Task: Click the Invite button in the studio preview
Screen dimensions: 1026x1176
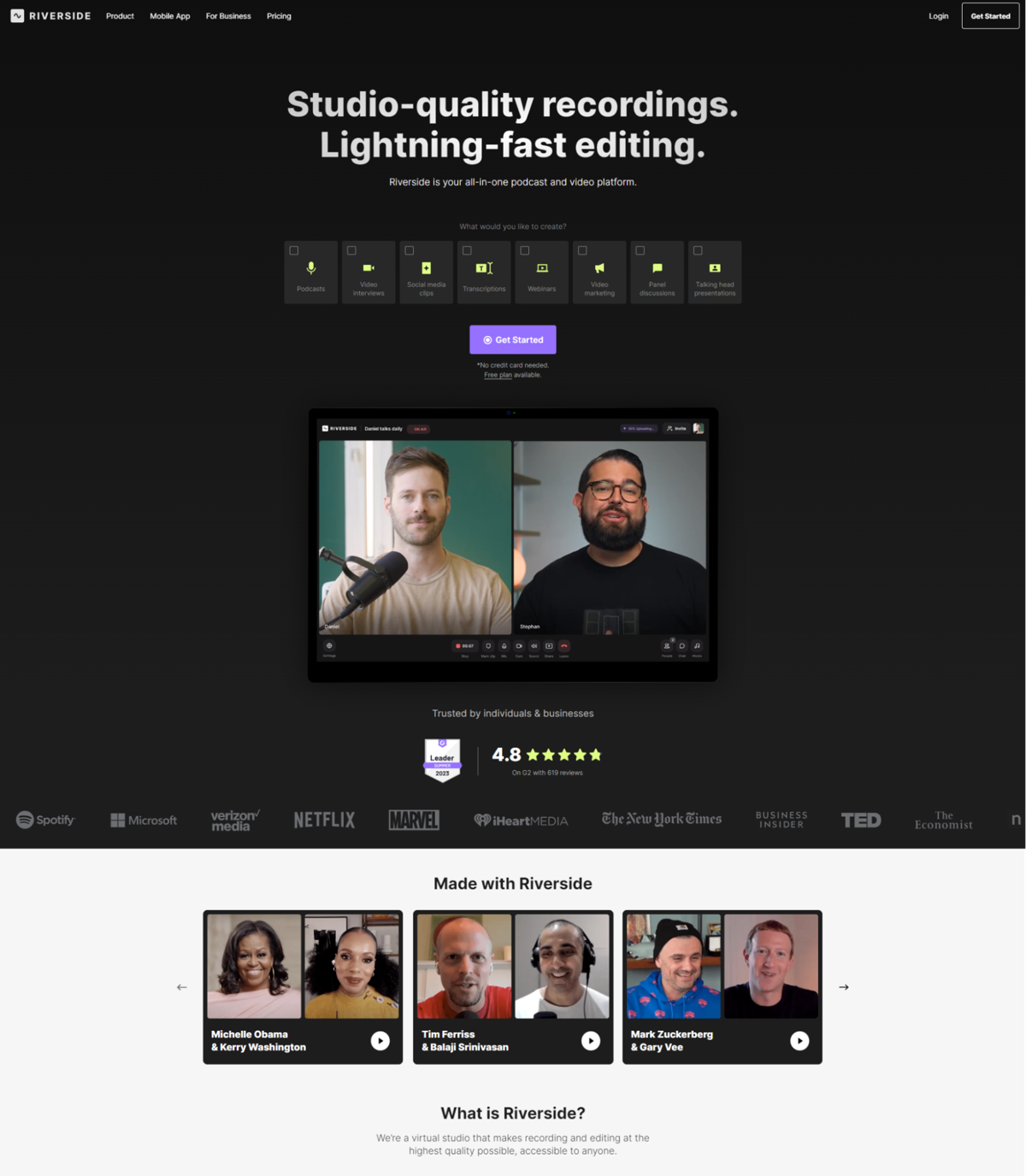Action: (x=676, y=428)
